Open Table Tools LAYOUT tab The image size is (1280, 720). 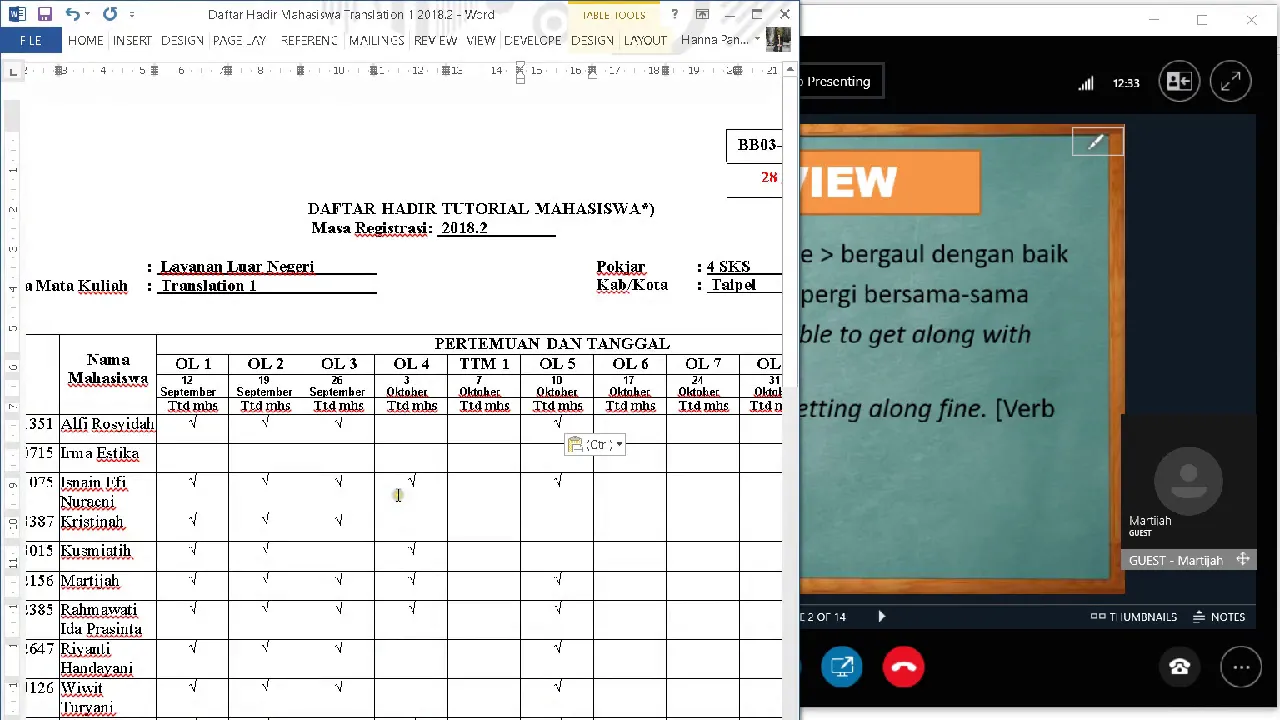tap(645, 40)
